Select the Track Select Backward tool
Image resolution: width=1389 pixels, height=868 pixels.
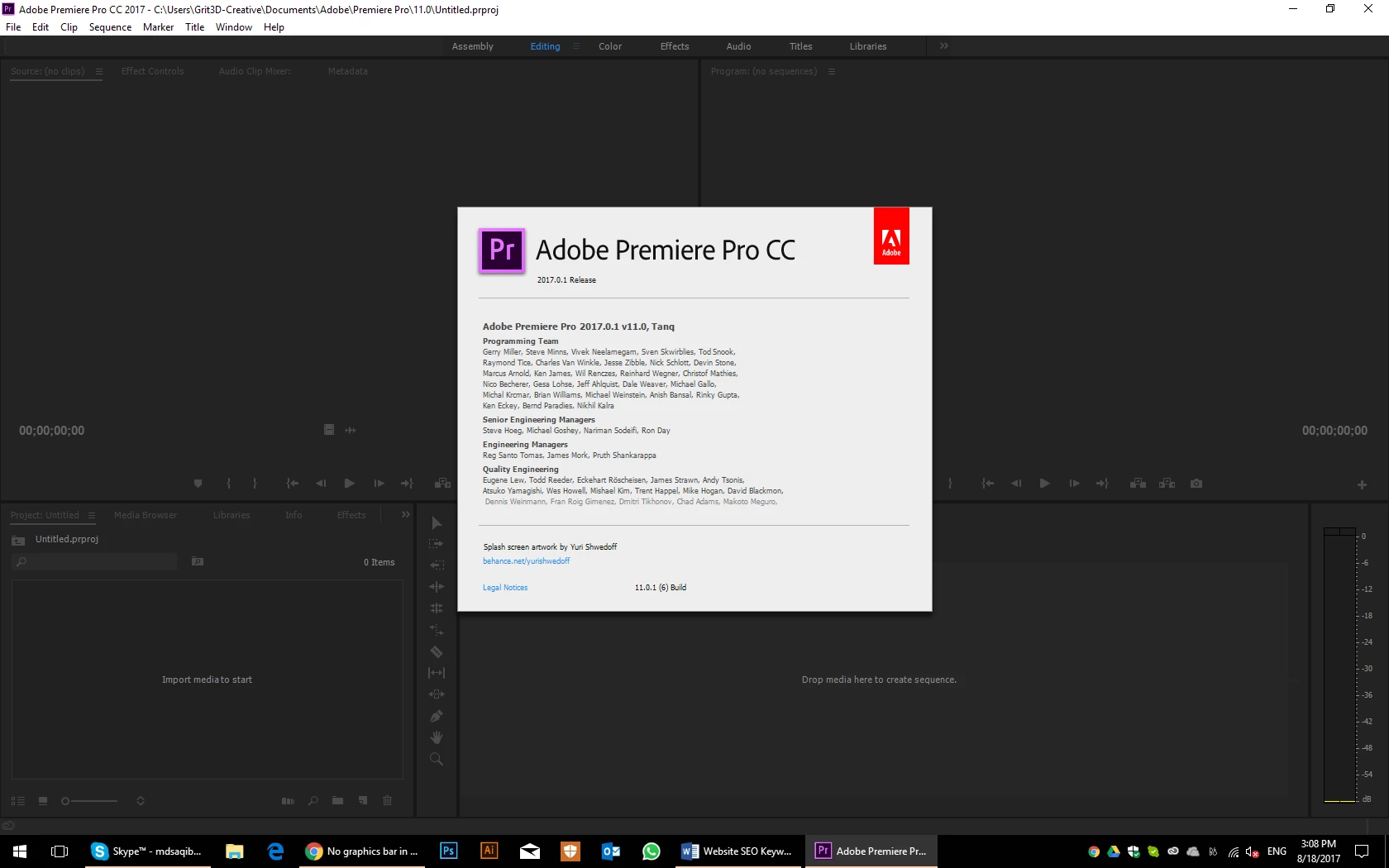(437, 565)
